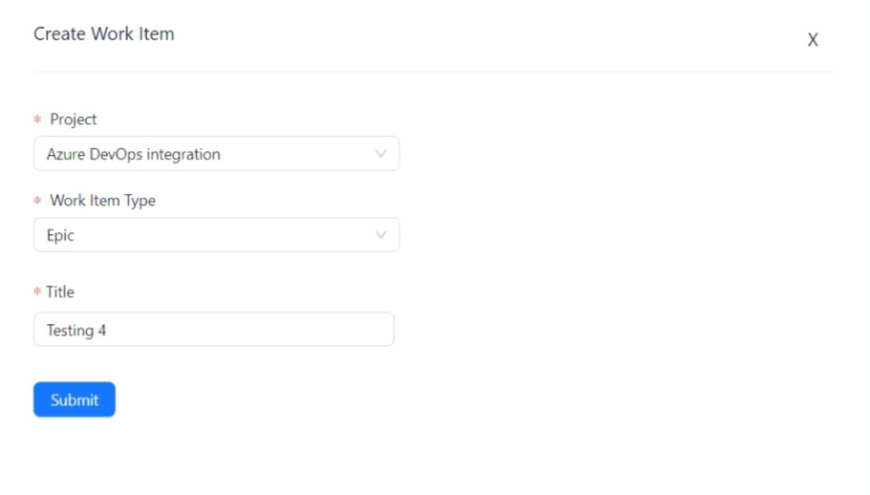Click the Epic work item type value
This screenshot has height=495, width=870.
pos(60,235)
